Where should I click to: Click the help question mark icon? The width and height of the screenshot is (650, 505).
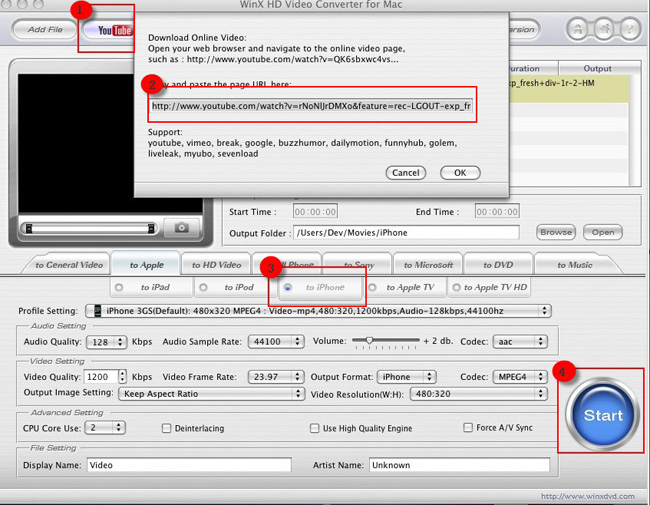click(630, 29)
